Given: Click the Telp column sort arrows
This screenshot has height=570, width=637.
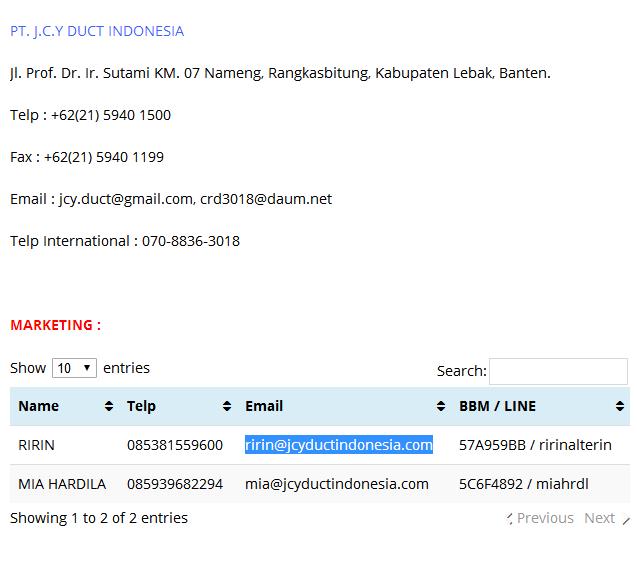Looking at the screenshot, I should pos(227,406).
